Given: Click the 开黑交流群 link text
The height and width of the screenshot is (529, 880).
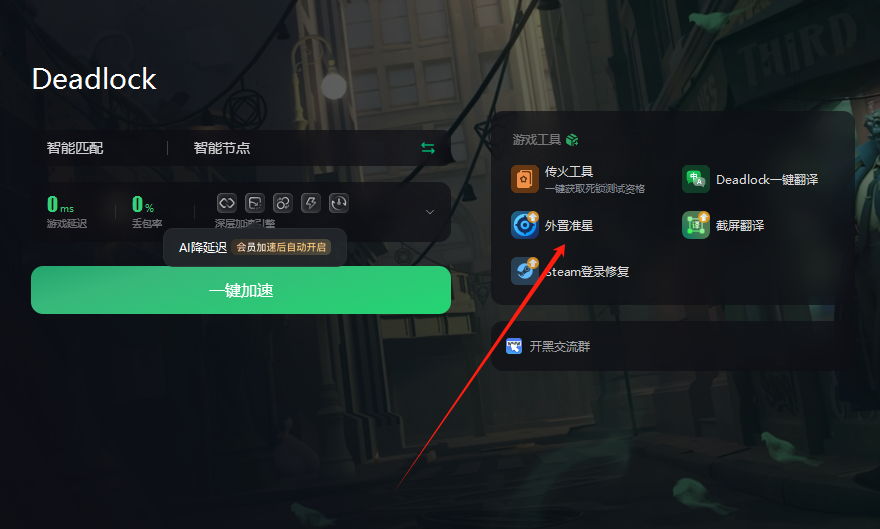Looking at the screenshot, I should [560, 347].
